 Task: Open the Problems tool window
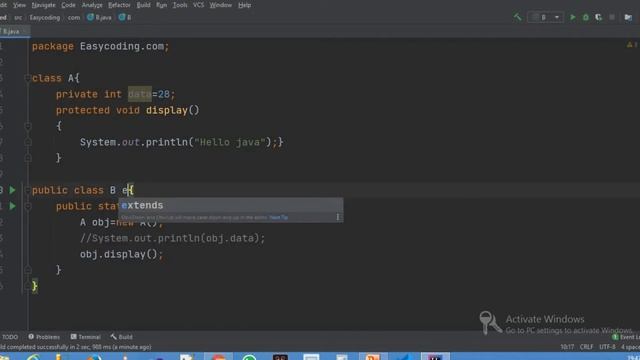click(44, 337)
